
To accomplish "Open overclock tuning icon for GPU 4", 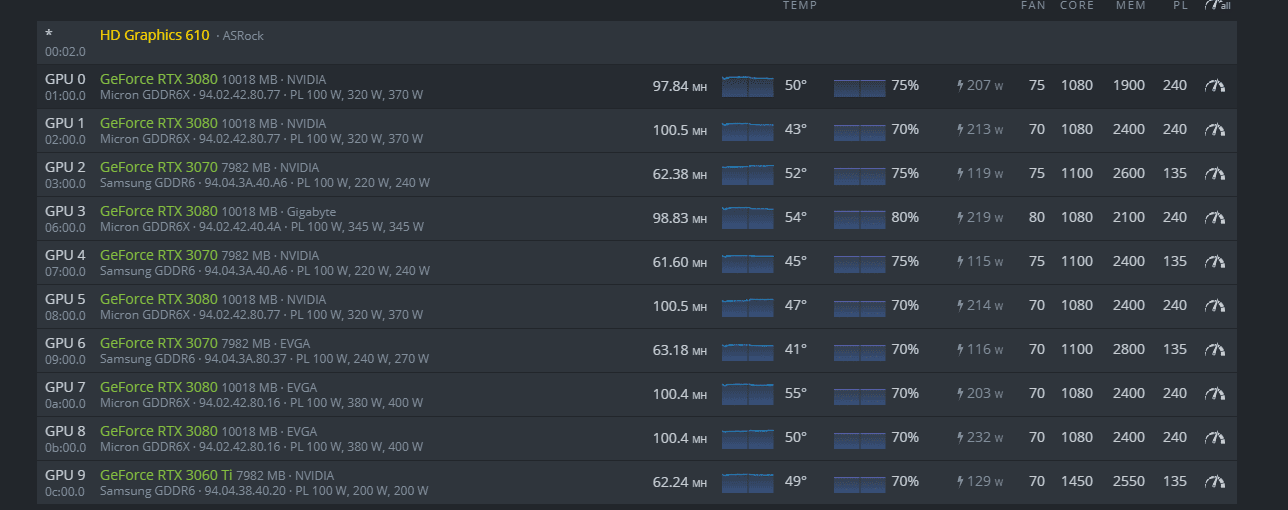I will (x=1215, y=262).
